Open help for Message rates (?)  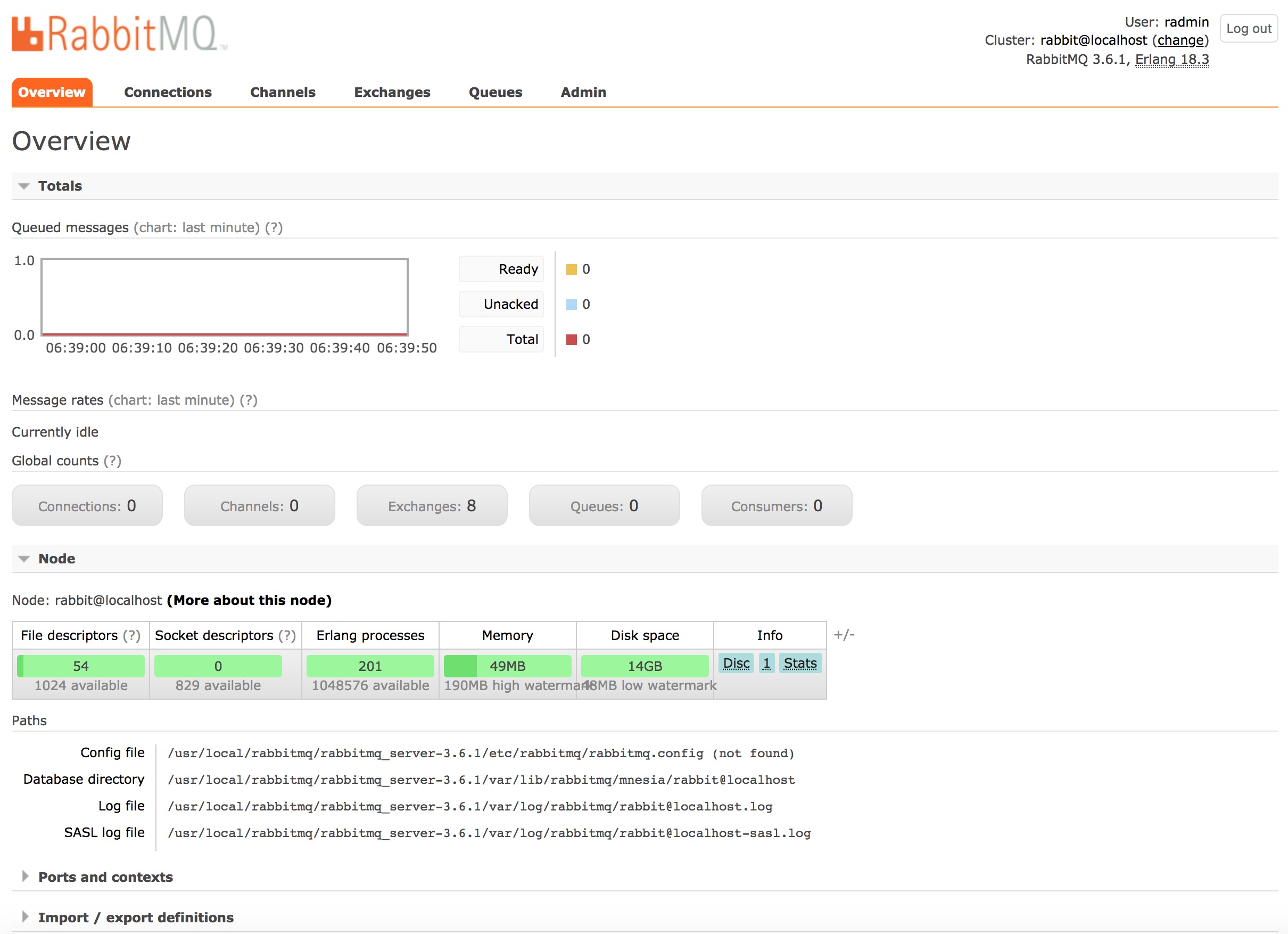pos(248,400)
